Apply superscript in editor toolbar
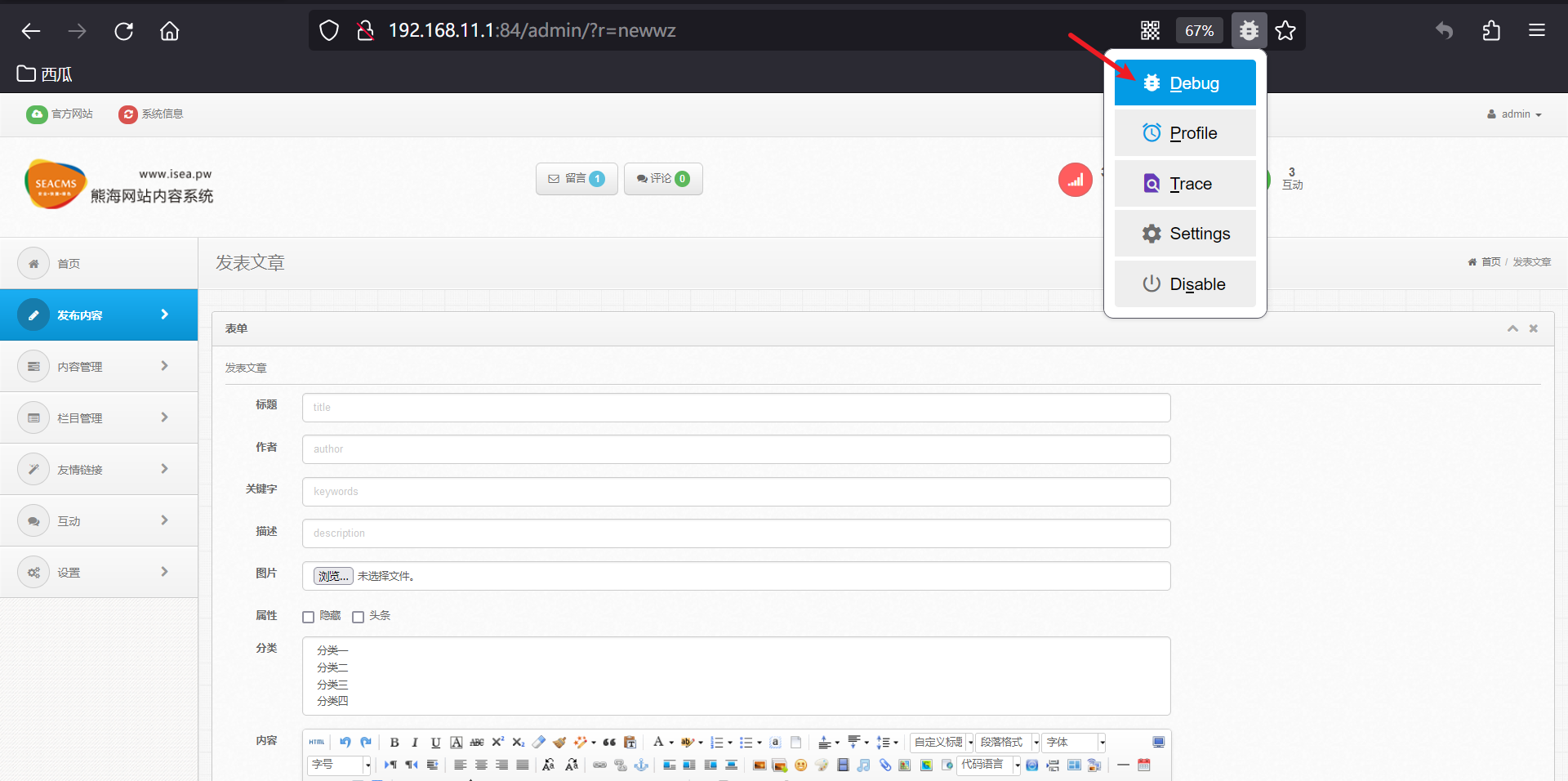 (x=497, y=742)
